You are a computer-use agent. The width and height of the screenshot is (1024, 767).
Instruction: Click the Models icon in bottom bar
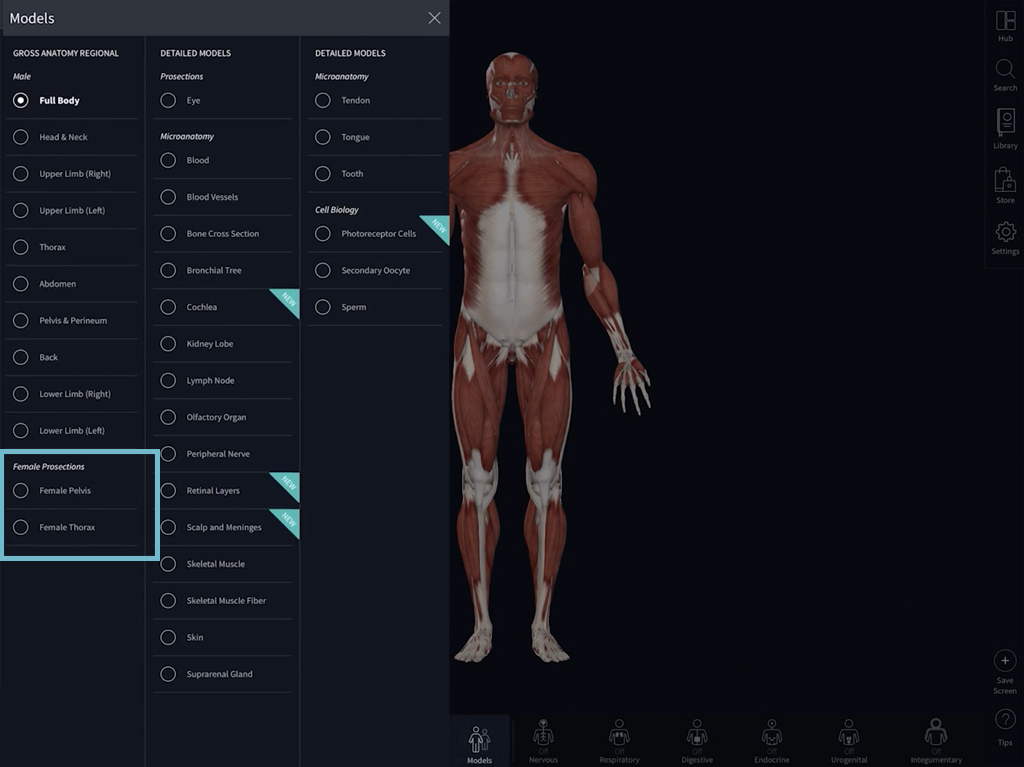pyautogui.click(x=479, y=740)
